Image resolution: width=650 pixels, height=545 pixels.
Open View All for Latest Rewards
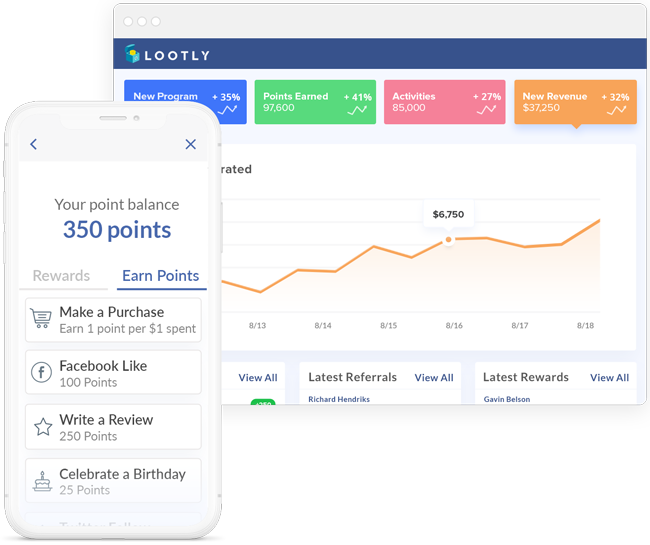pyautogui.click(x=609, y=378)
